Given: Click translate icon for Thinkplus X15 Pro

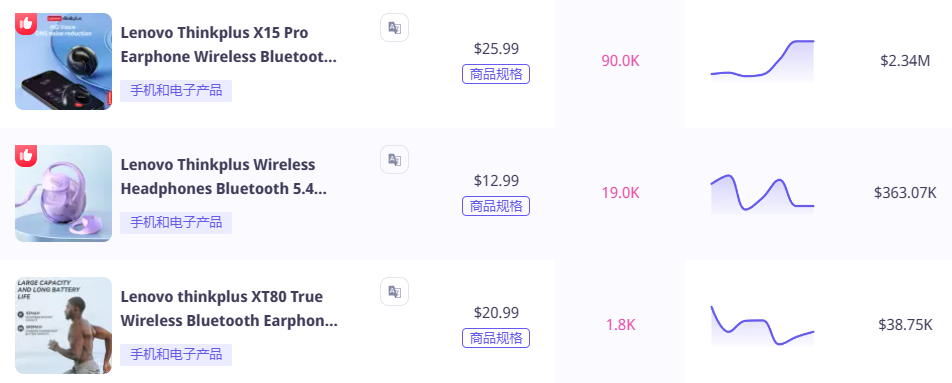Looking at the screenshot, I should point(395,27).
